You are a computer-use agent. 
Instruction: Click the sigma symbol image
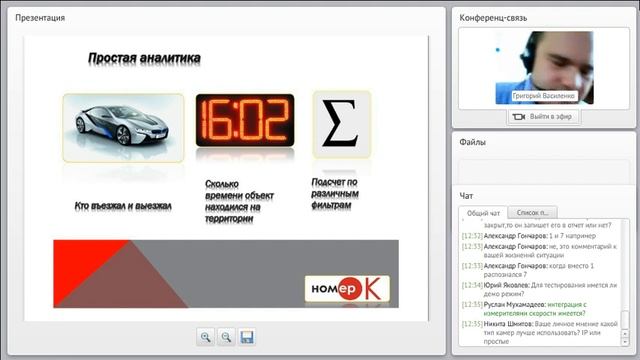(x=342, y=124)
